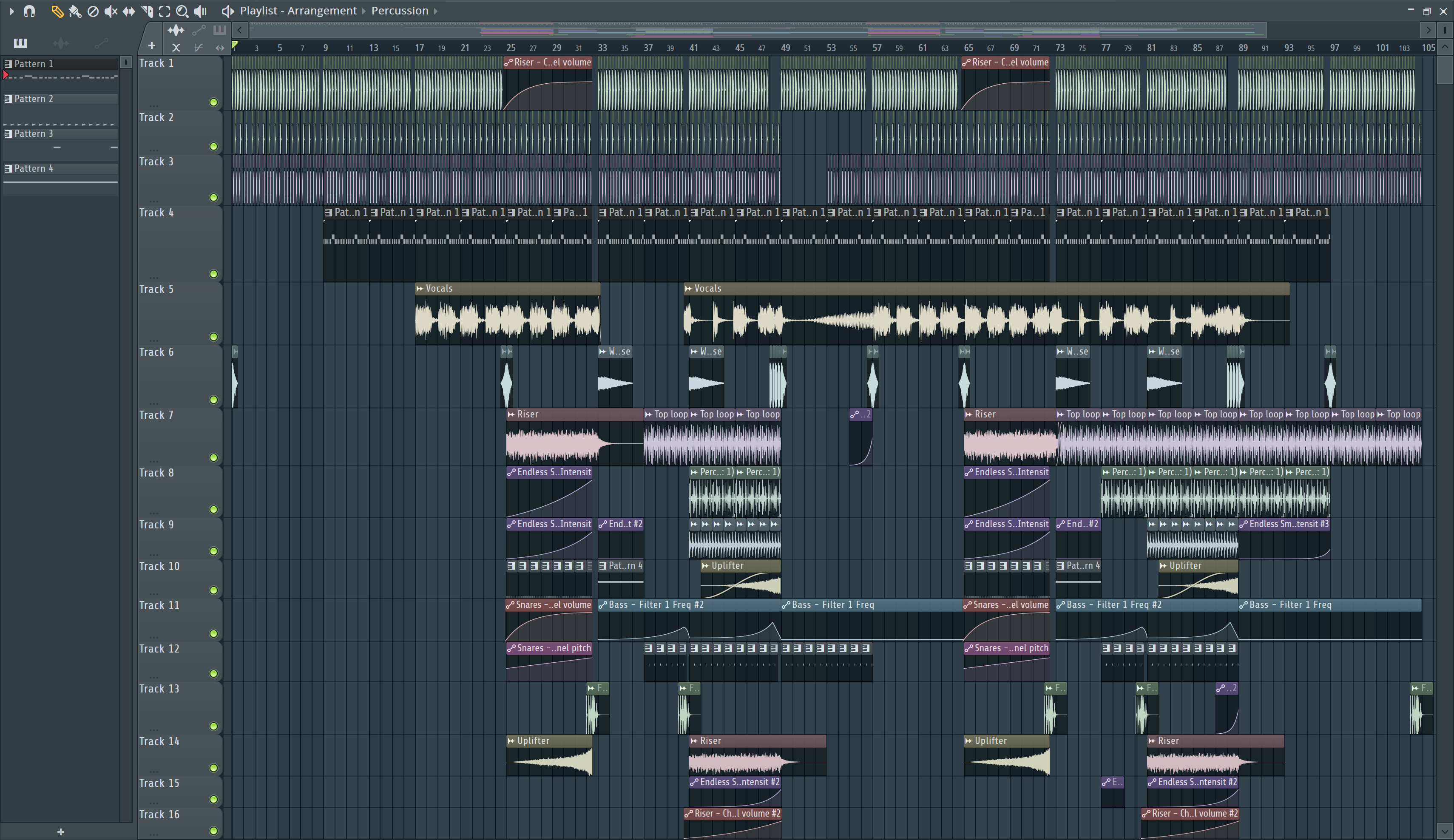Show automation clips in picker panel
The image size is (1454, 840).
102,43
